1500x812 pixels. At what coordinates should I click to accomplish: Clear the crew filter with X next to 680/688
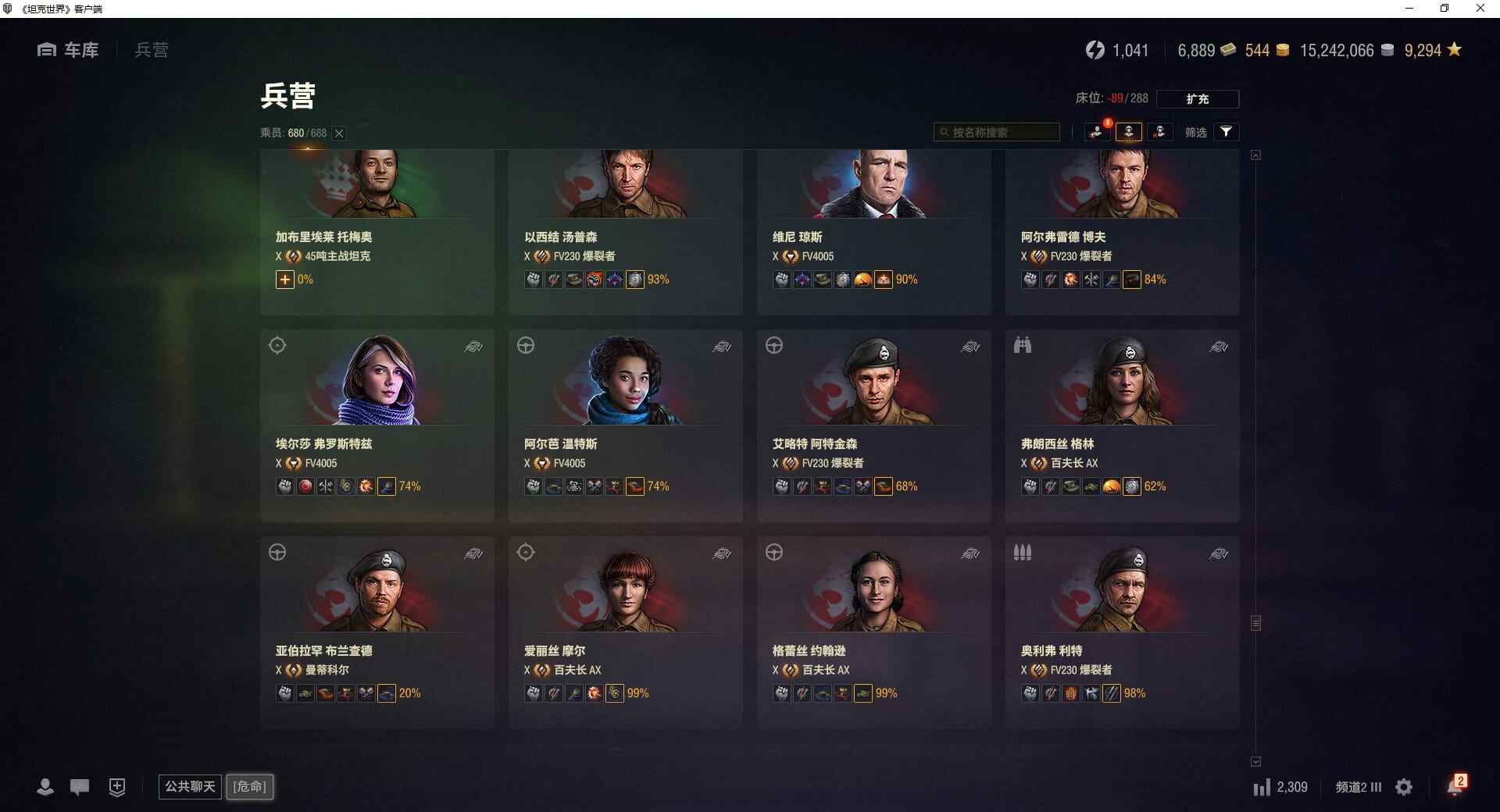(x=339, y=134)
